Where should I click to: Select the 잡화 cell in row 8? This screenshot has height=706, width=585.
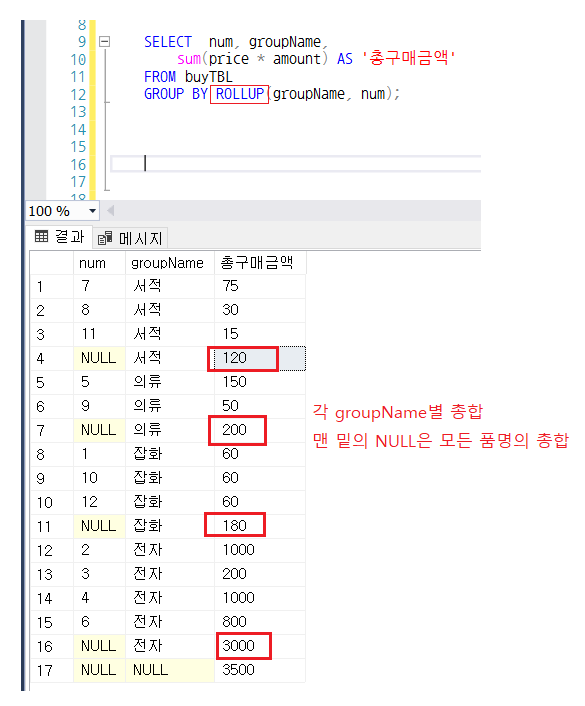[170, 454]
